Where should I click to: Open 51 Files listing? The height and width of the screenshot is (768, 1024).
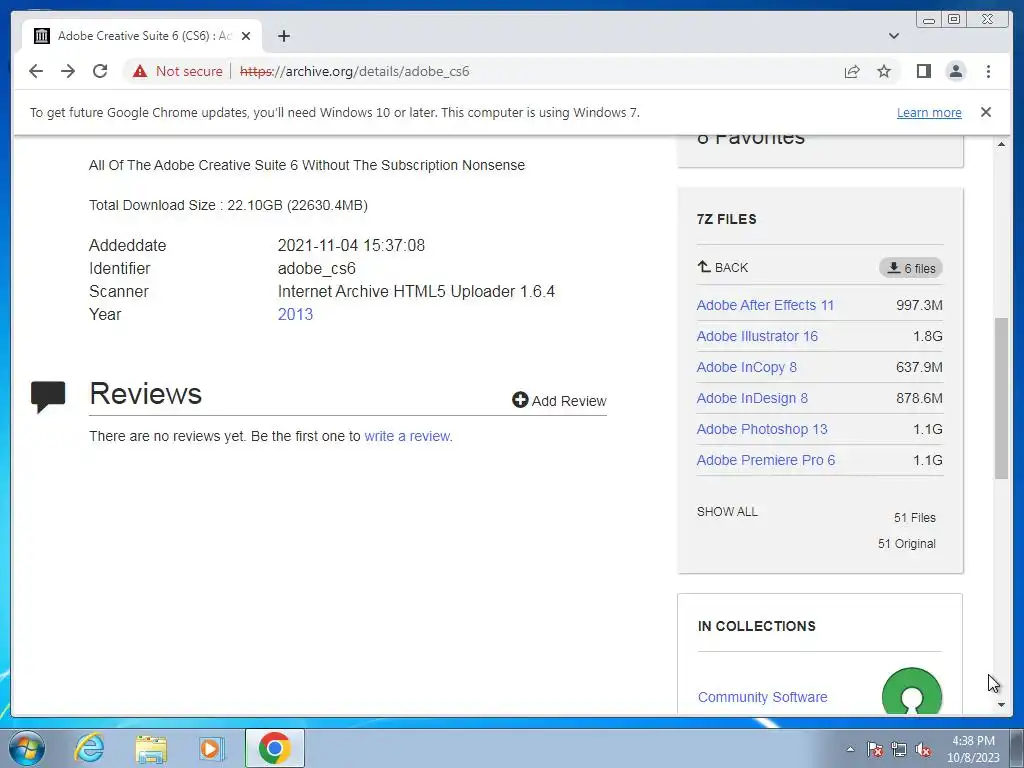tap(914, 517)
